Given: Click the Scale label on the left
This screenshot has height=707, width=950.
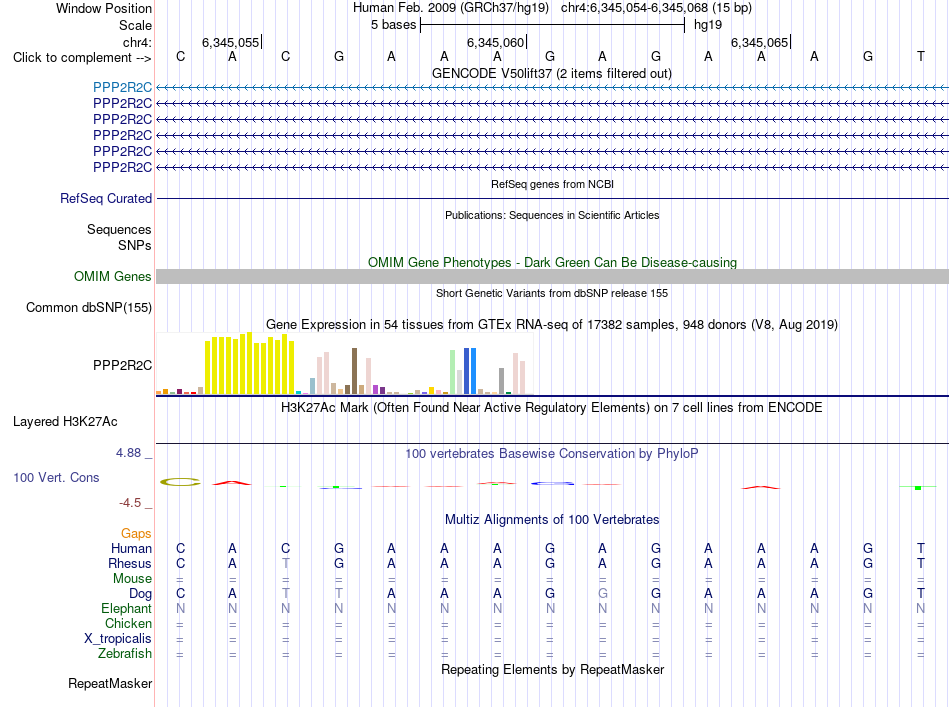Looking at the screenshot, I should [136, 25].
